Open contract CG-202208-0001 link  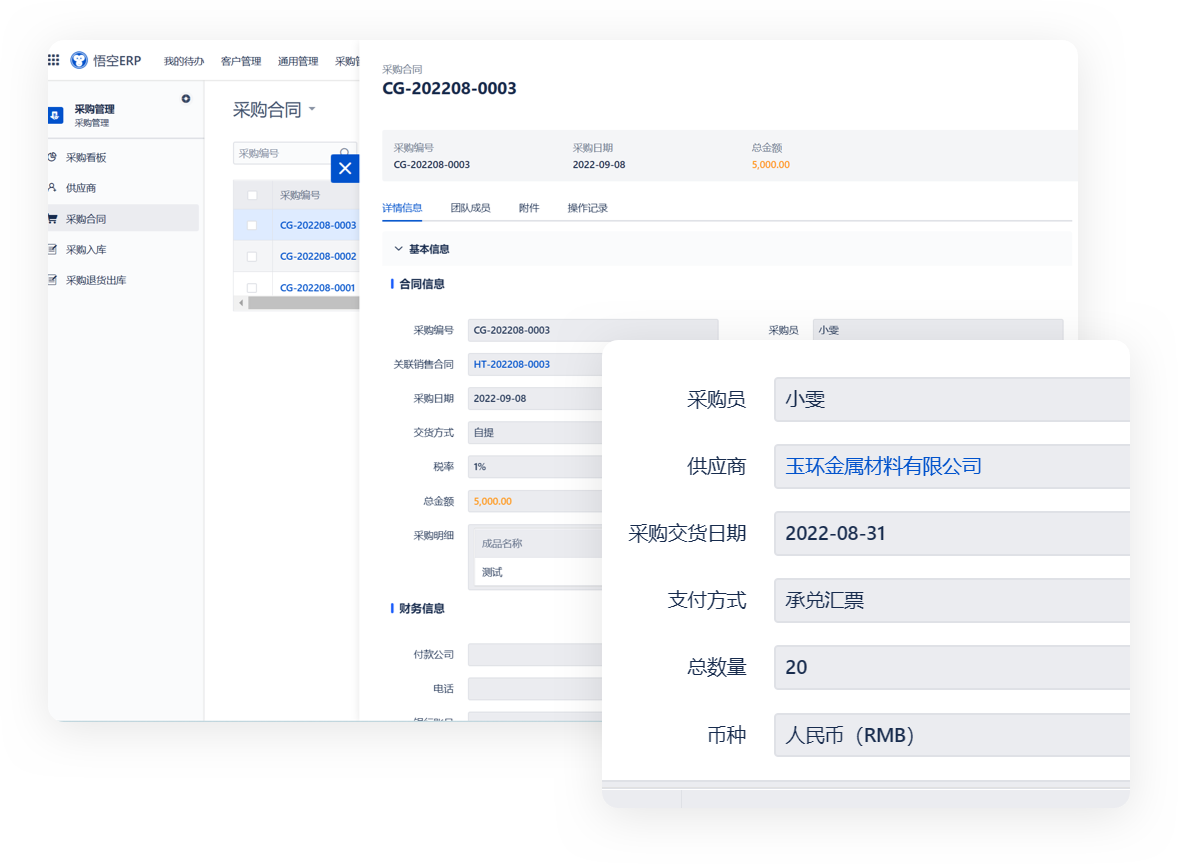pyautogui.click(x=317, y=288)
